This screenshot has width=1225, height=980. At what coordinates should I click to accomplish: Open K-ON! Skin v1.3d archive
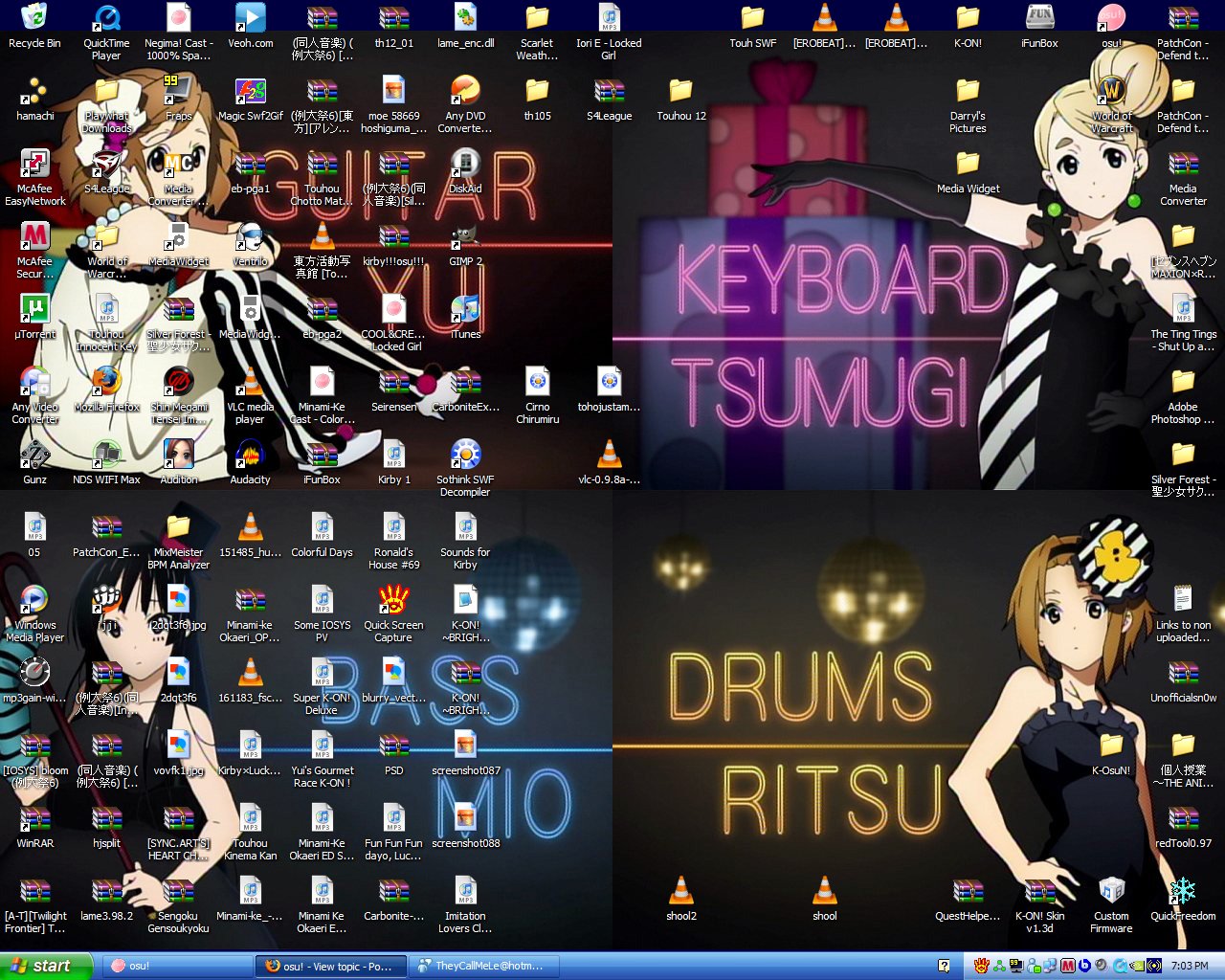1039,905
